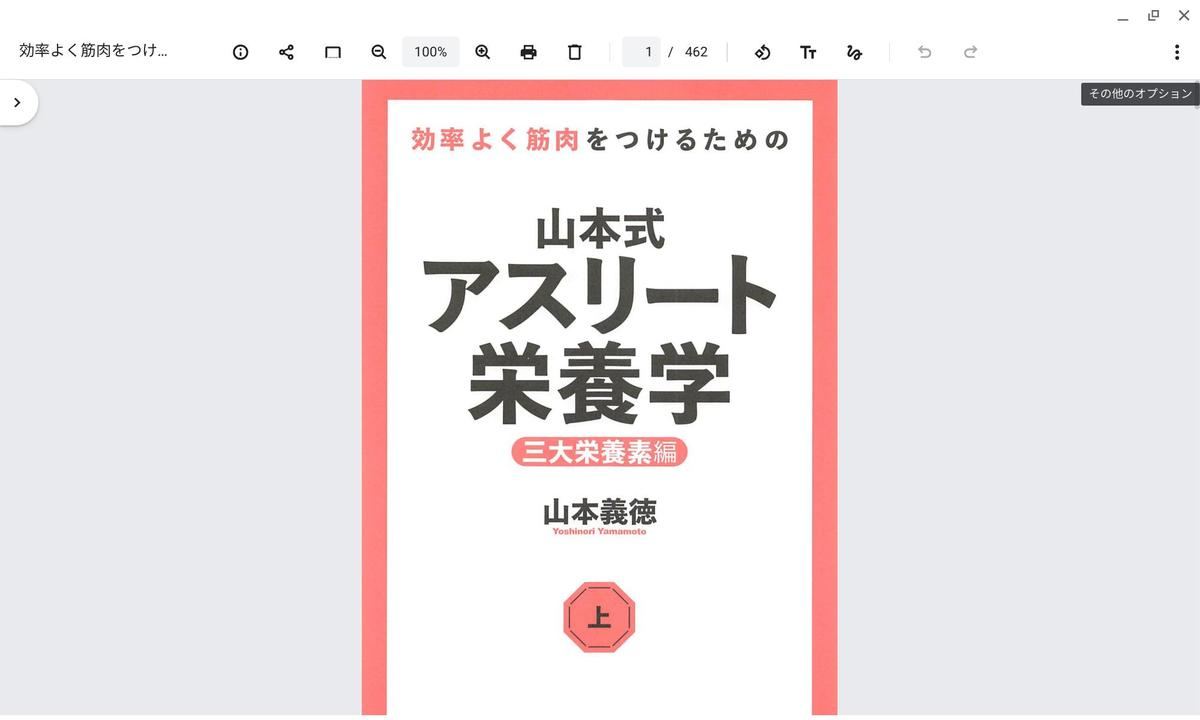This screenshot has height=720, width=1200.
Task: Click the 100% zoom level field
Action: (431, 52)
